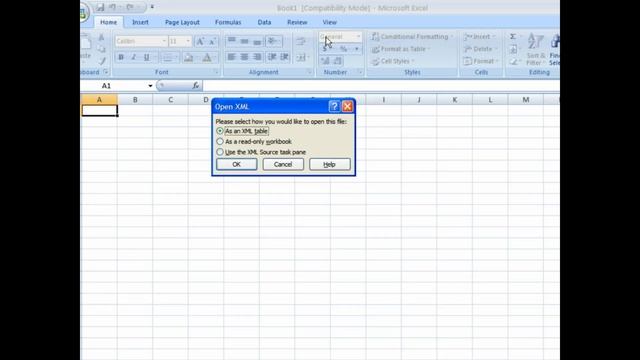Viewport: 640px width, 360px height.
Task: Open the Data ribbon tab
Action: coord(264,22)
